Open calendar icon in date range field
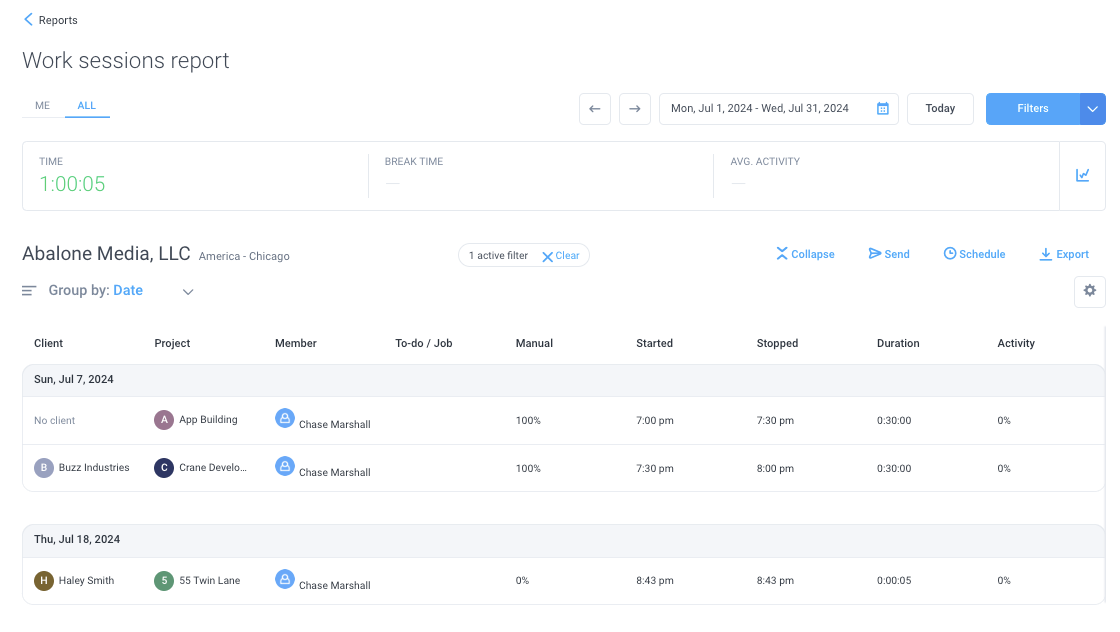1120x632 pixels. pyautogui.click(x=883, y=109)
